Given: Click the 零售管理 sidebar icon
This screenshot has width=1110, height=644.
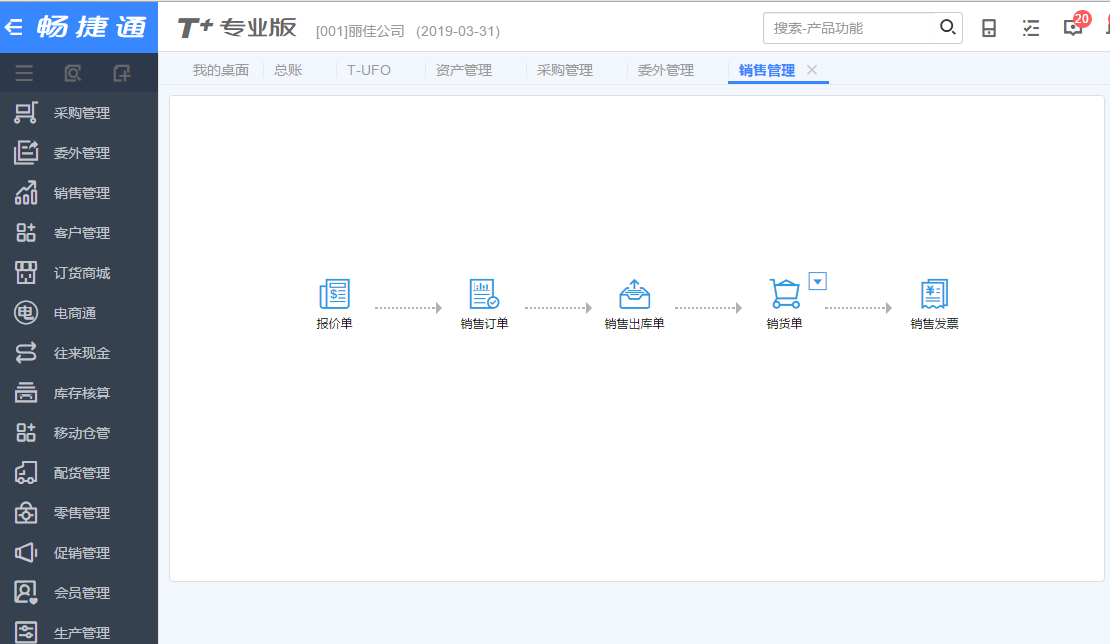Looking at the screenshot, I should pyautogui.click(x=25, y=512).
